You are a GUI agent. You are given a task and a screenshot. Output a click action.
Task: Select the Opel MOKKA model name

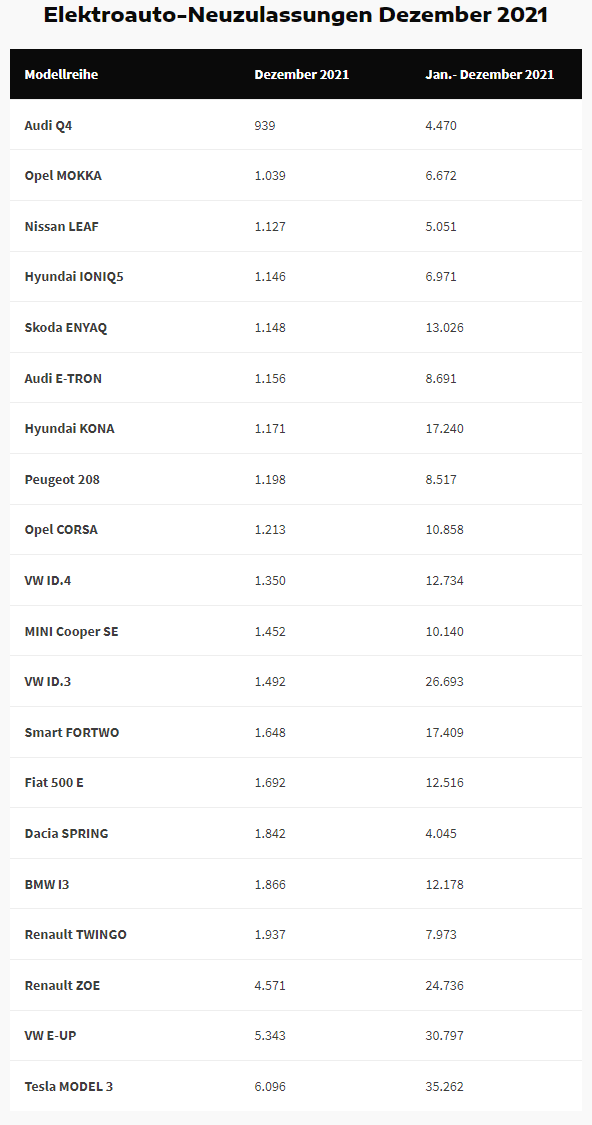(63, 176)
